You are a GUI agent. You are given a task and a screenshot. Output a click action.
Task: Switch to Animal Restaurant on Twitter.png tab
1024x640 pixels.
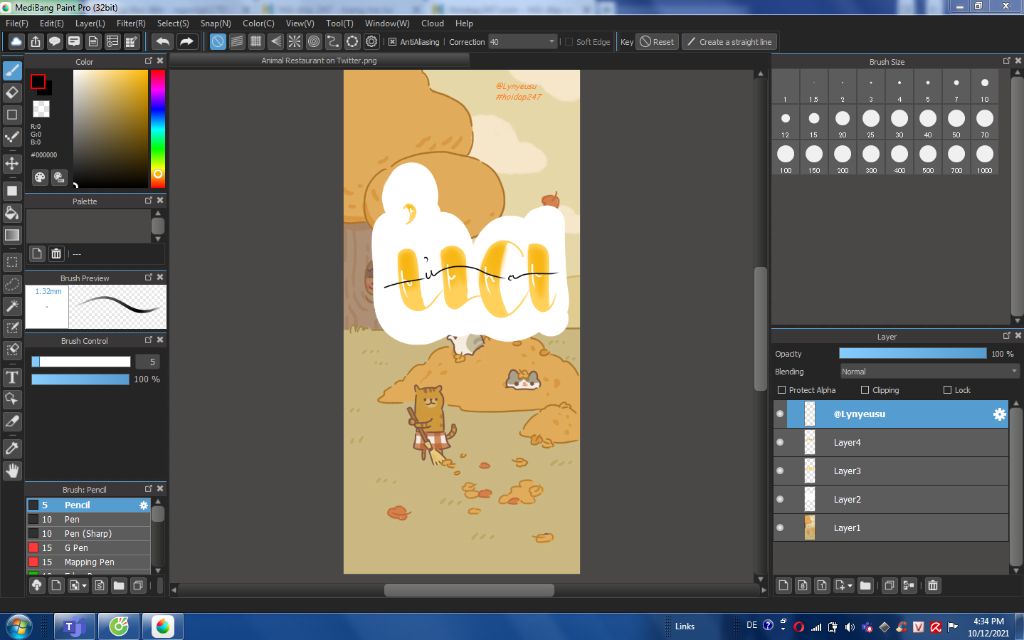tap(319, 60)
